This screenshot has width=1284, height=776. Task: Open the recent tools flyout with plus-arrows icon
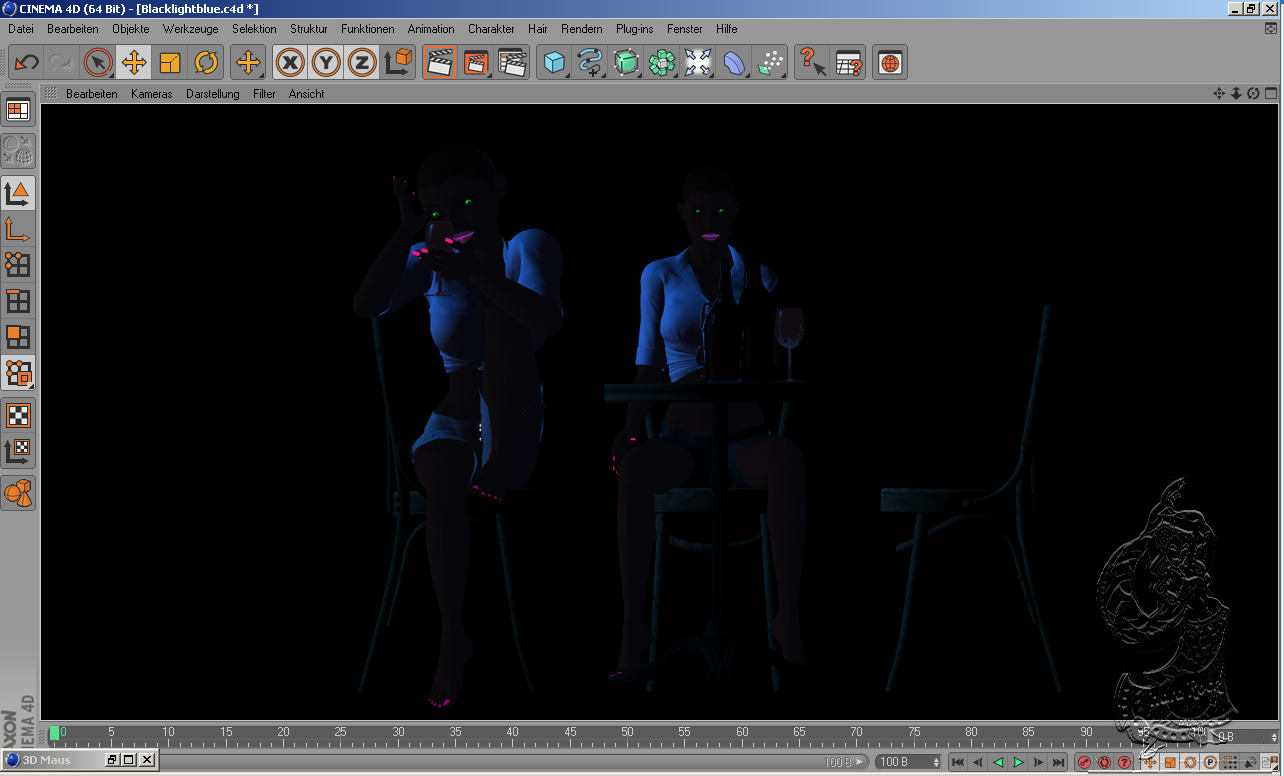click(x=248, y=63)
